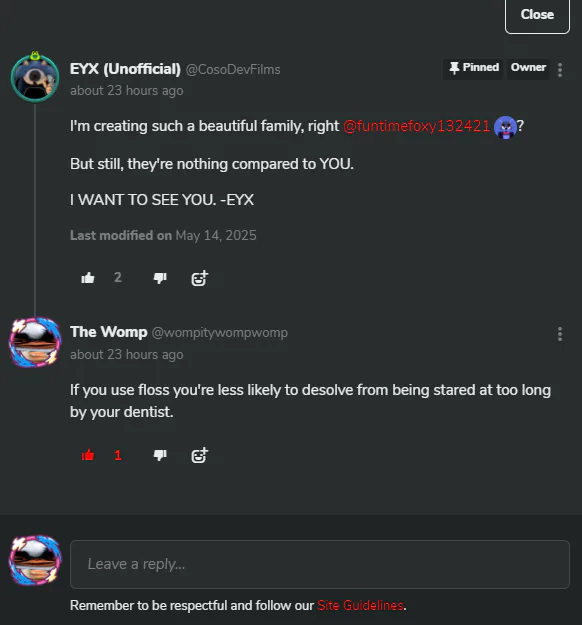Focus the Leave a reply field
The image size is (582, 625).
tap(320, 564)
